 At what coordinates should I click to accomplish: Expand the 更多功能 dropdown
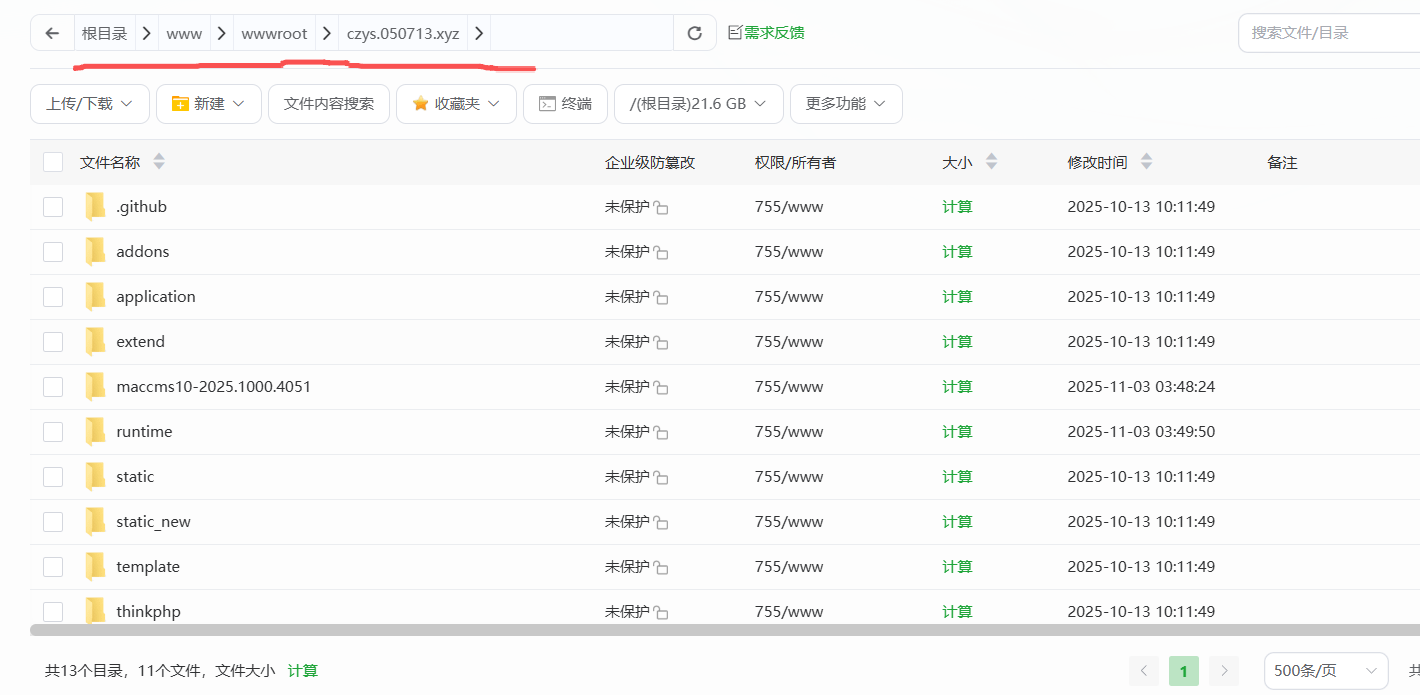846,104
